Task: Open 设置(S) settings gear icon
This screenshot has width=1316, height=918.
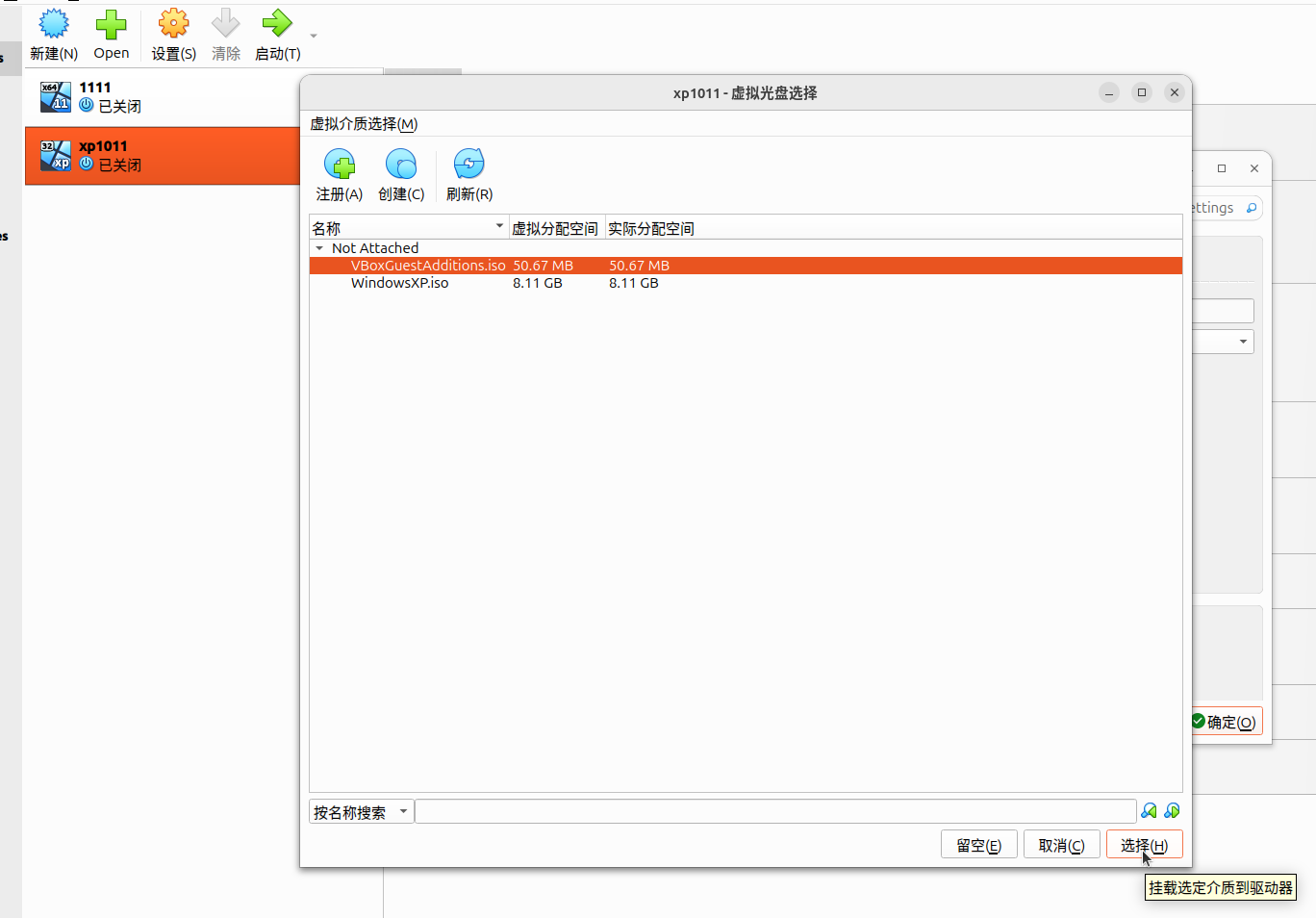Action: coord(174,24)
